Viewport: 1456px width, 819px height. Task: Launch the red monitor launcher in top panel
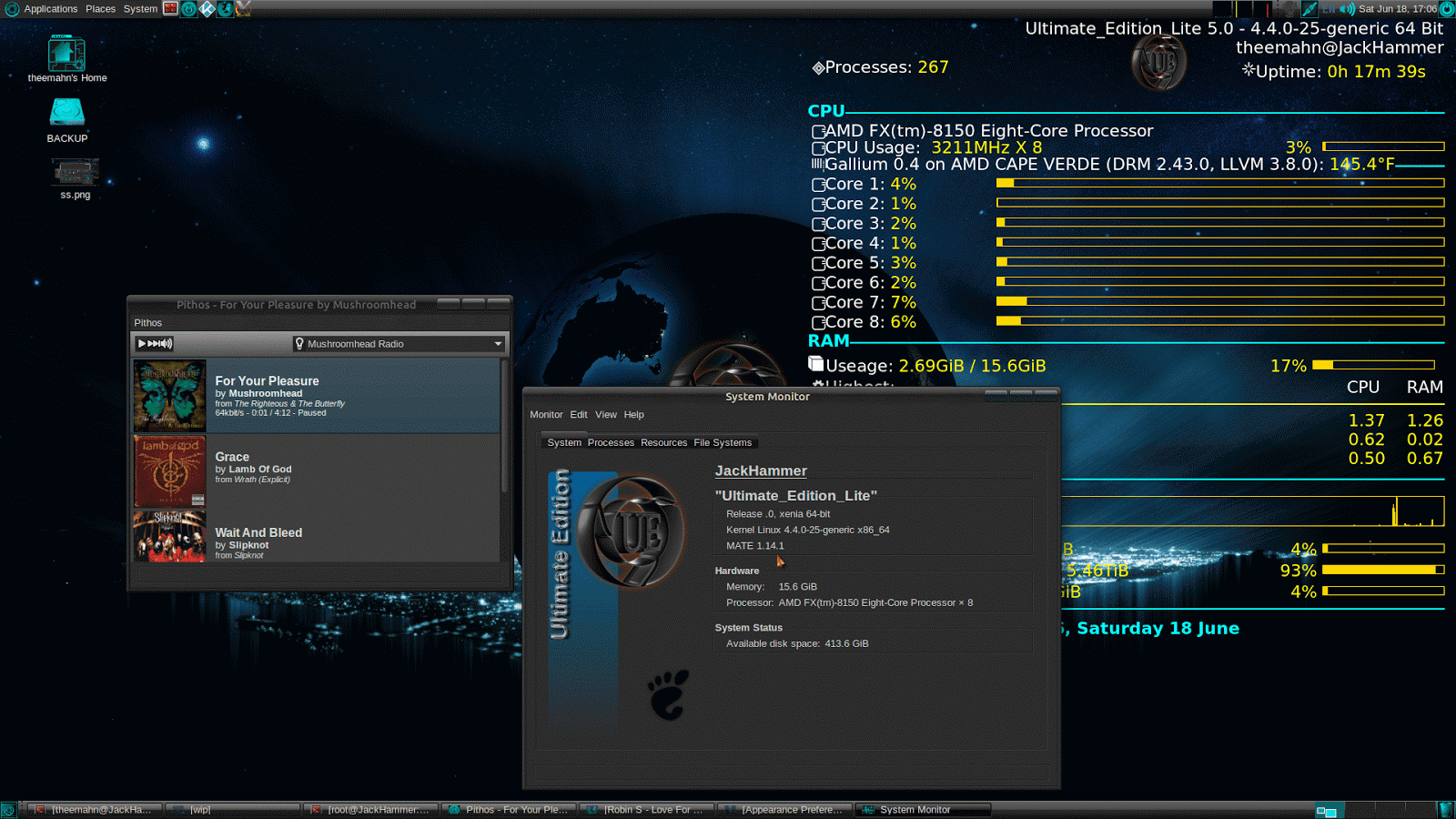click(171, 9)
